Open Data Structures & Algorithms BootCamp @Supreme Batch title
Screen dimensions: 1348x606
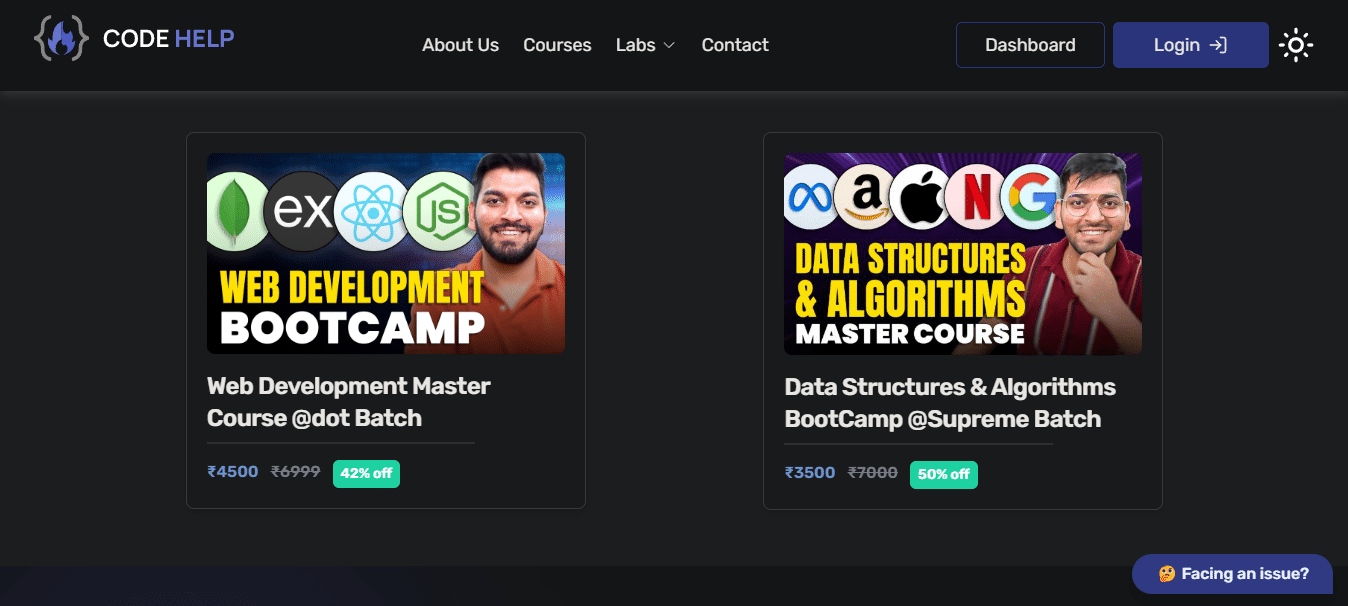tap(950, 402)
